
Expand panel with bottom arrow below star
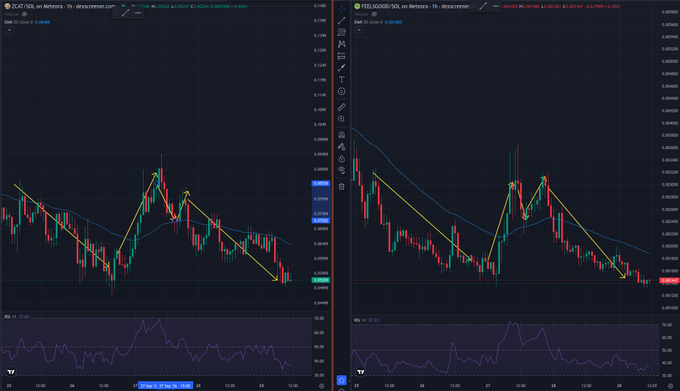(342, 389)
